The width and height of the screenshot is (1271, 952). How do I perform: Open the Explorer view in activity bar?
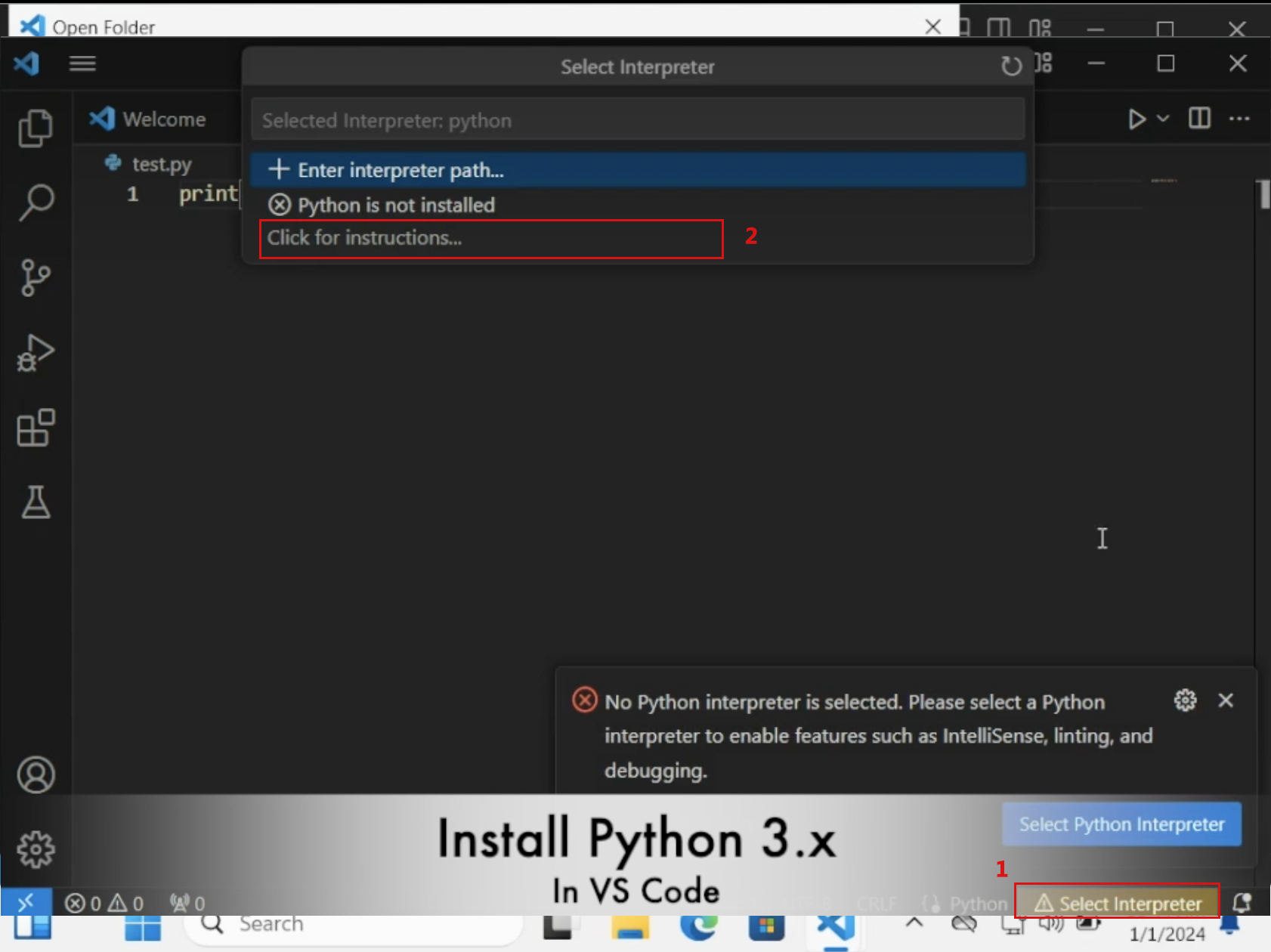[x=36, y=128]
